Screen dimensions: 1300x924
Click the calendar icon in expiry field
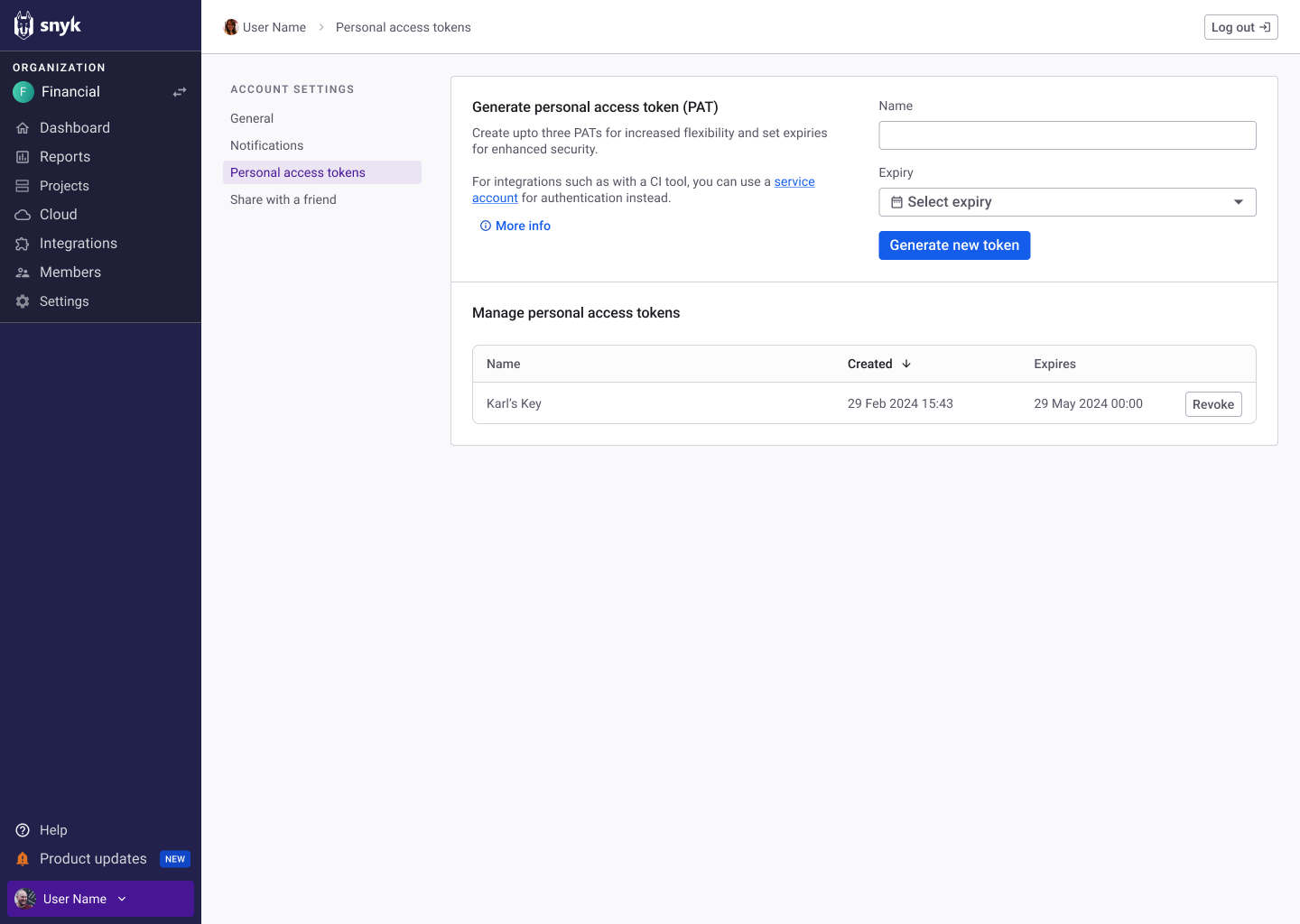(896, 202)
